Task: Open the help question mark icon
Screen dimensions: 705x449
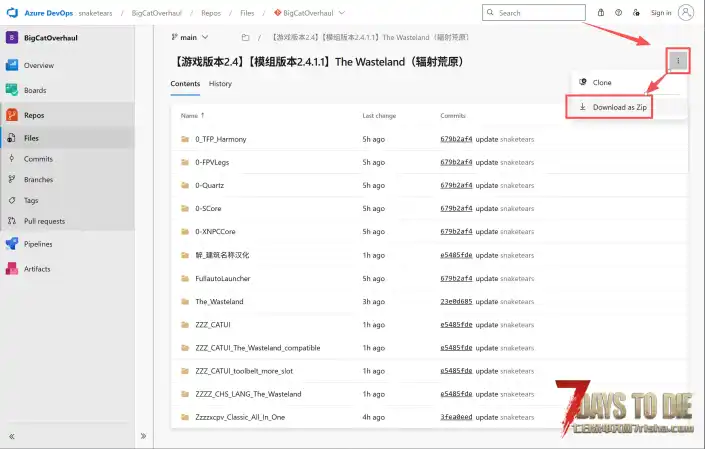Action: [619, 13]
